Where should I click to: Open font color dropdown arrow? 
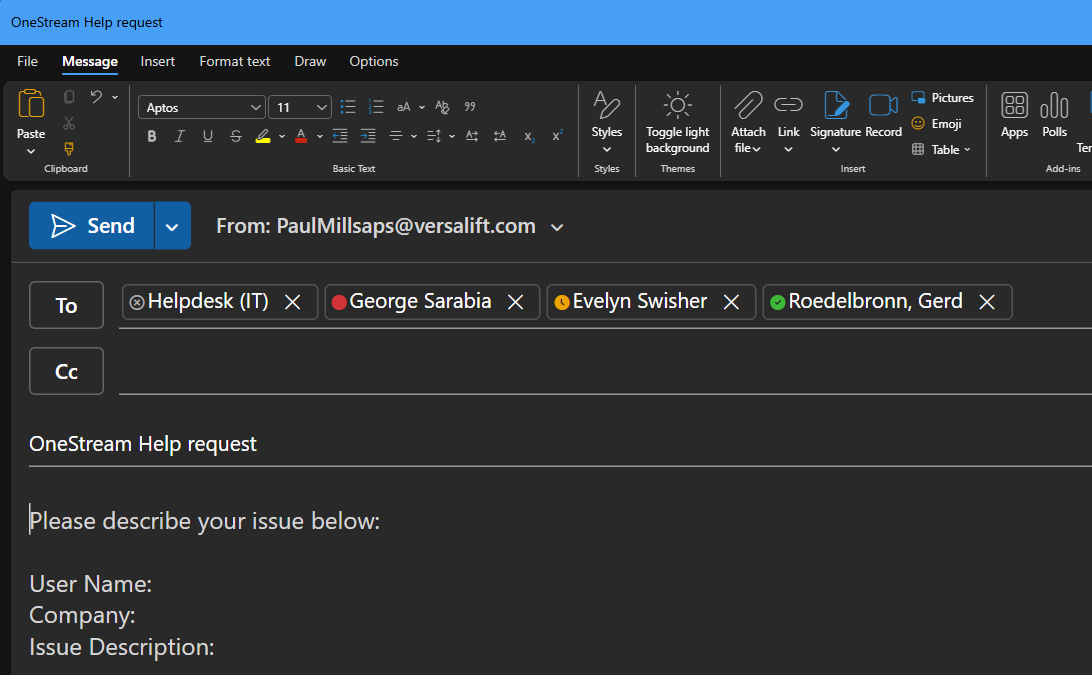click(x=320, y=137)
